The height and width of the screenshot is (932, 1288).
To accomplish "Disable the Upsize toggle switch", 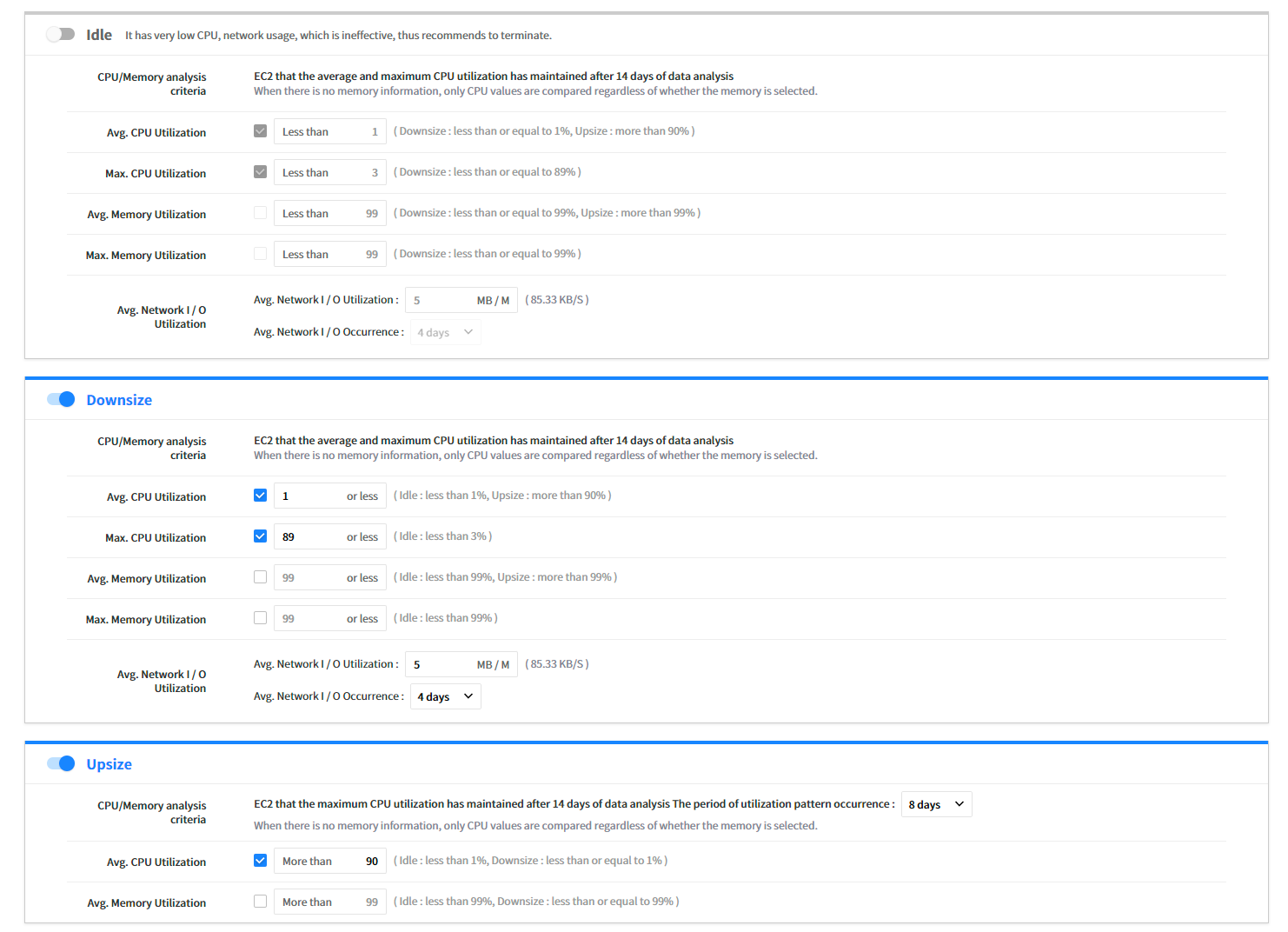I will coord(61,763).
